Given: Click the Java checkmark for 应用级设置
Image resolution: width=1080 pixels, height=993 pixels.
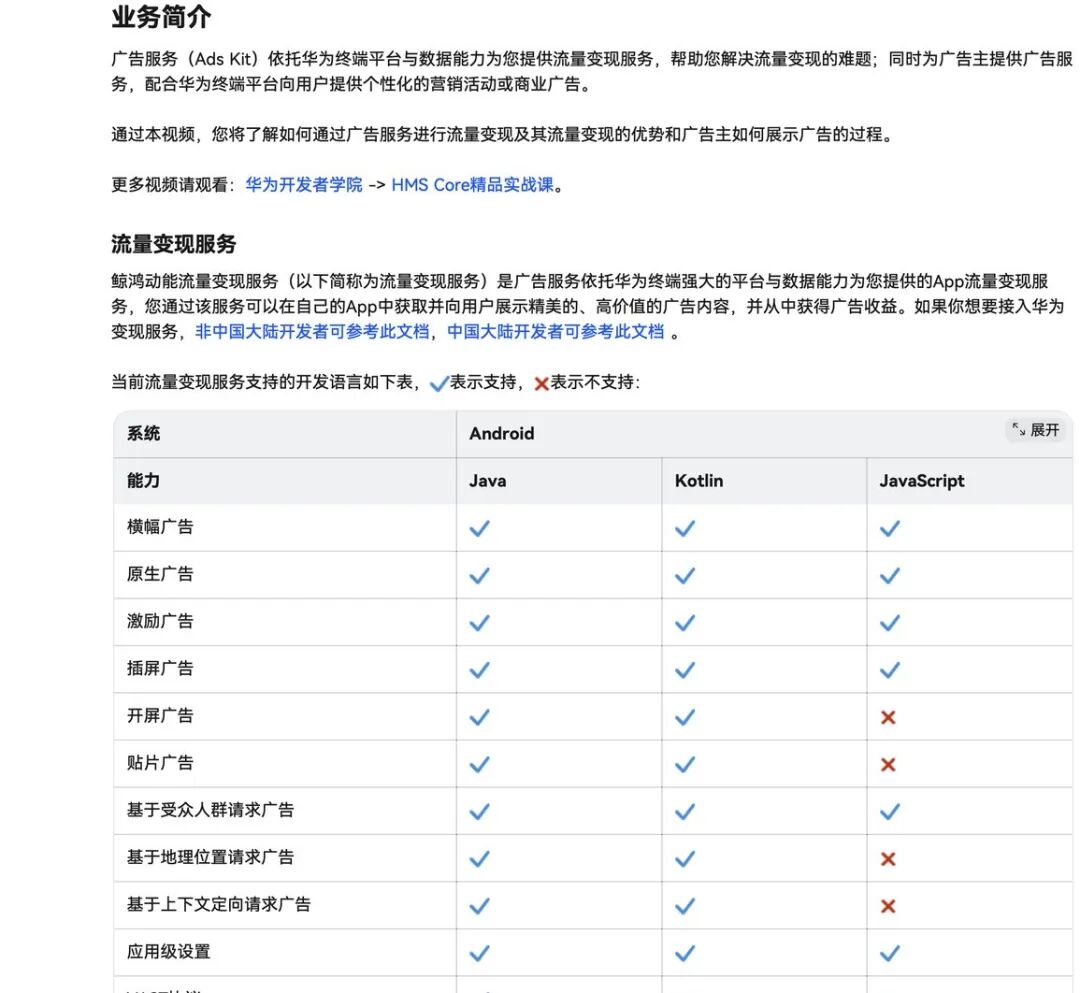Looking at the screenshot, I should pyautogui.click(x=479, y=953).
